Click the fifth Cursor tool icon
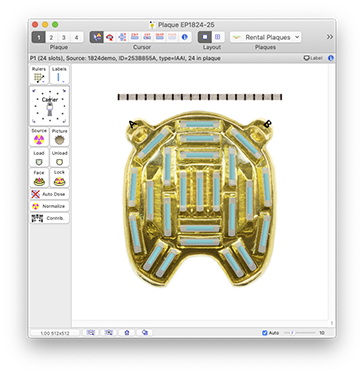The image size is (364, 375). [x=147, y=37]
